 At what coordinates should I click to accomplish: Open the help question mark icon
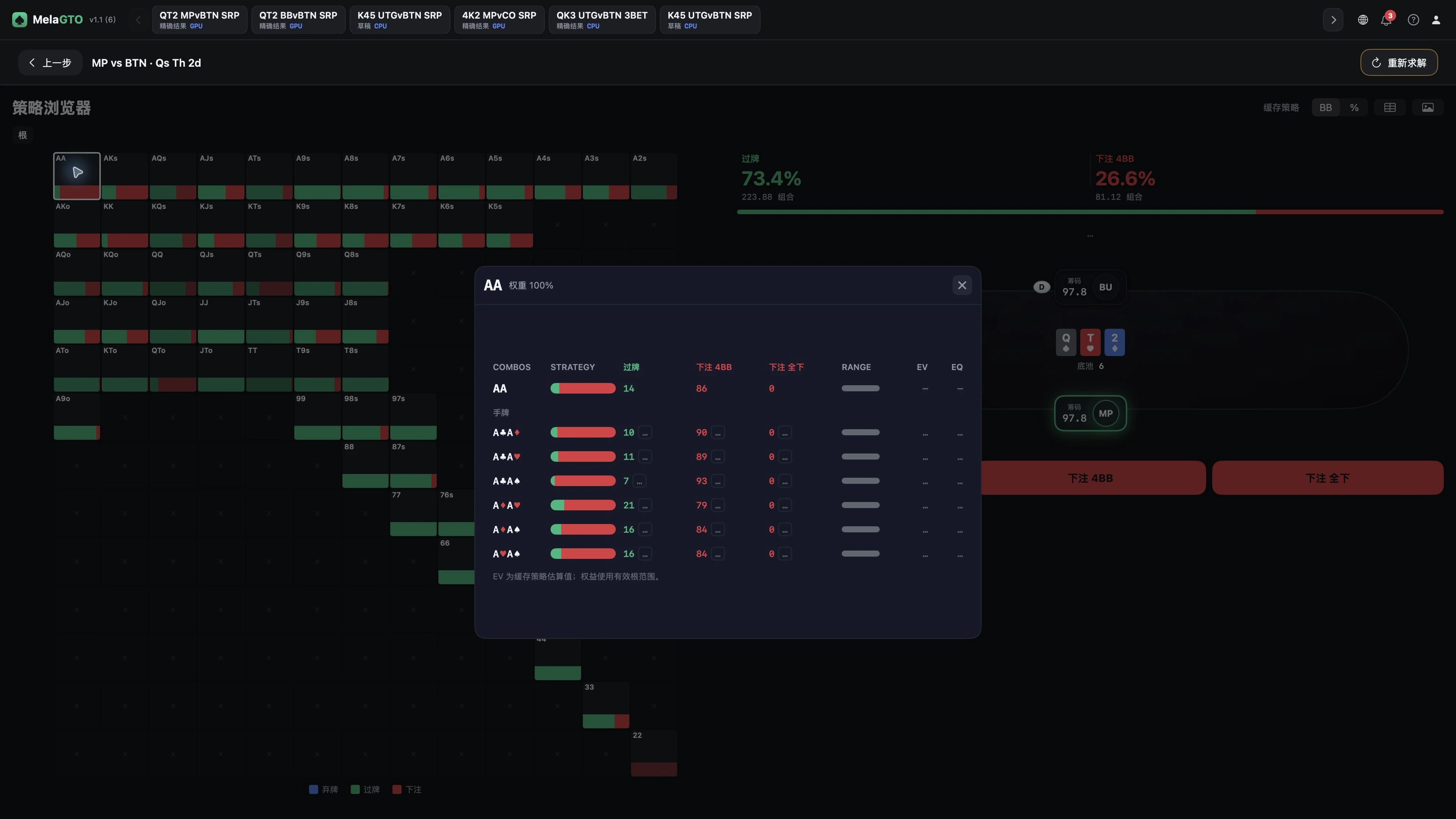pyautogui.click(x=1413, y=20)
